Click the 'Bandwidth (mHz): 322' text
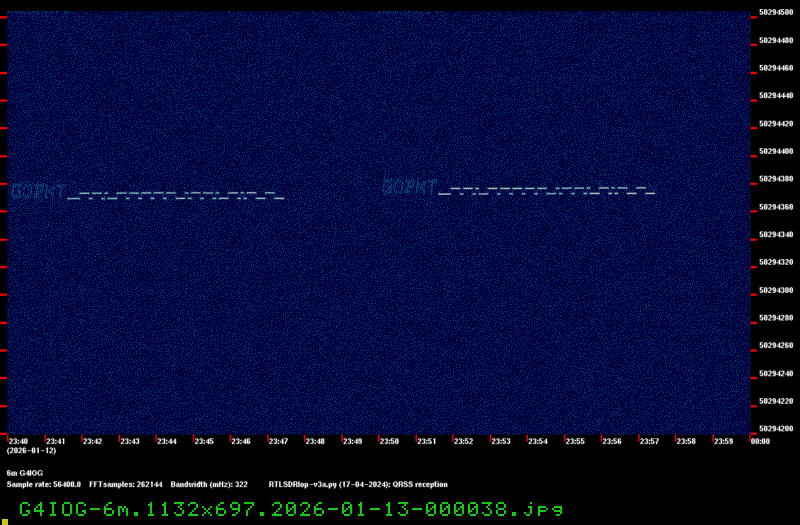Image resolution: width=800 pixels, height=525 pixels. (209, 485)
